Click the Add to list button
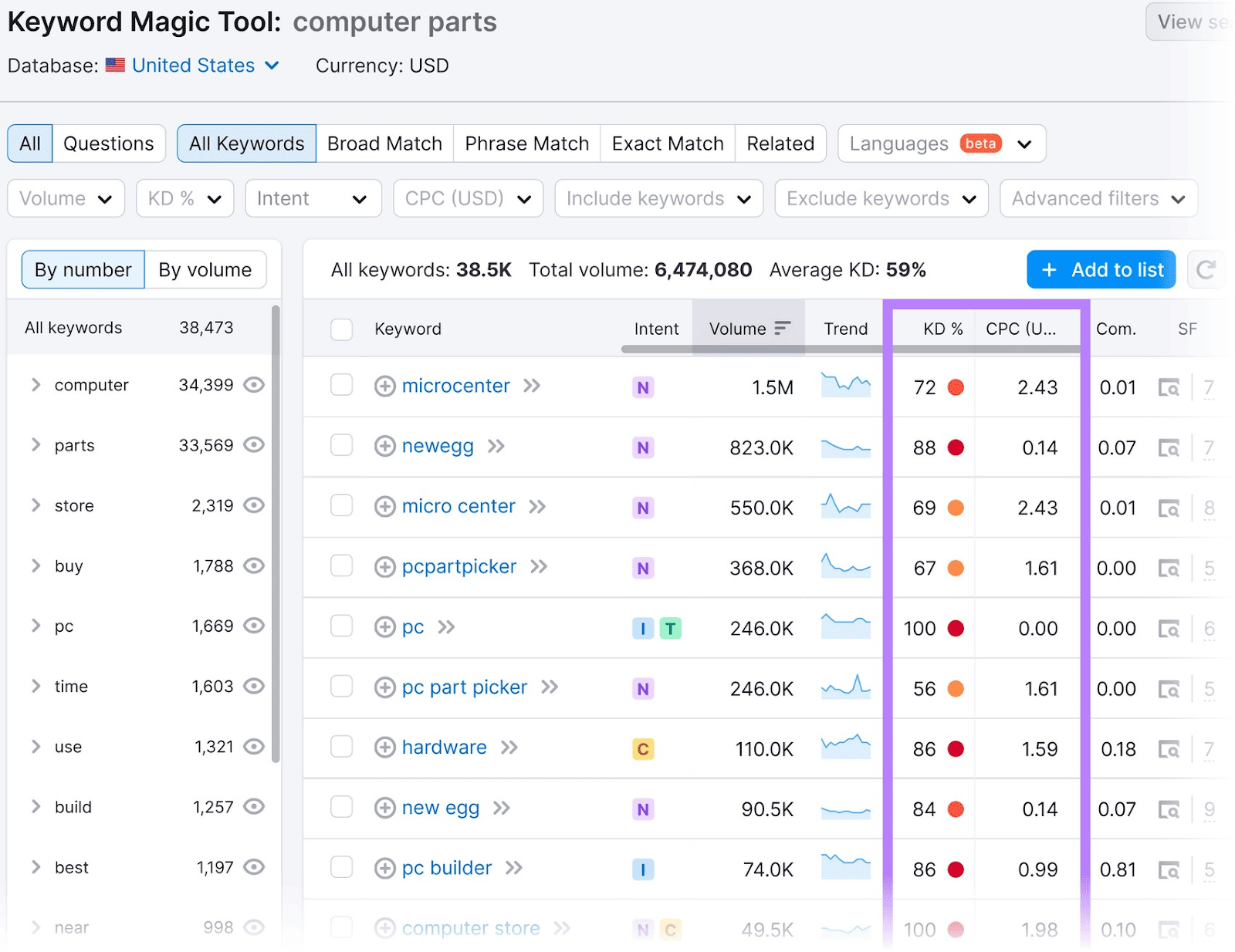Viewport: 1235px width, 952px height. pyautogui.click(x=1101, y=270)
